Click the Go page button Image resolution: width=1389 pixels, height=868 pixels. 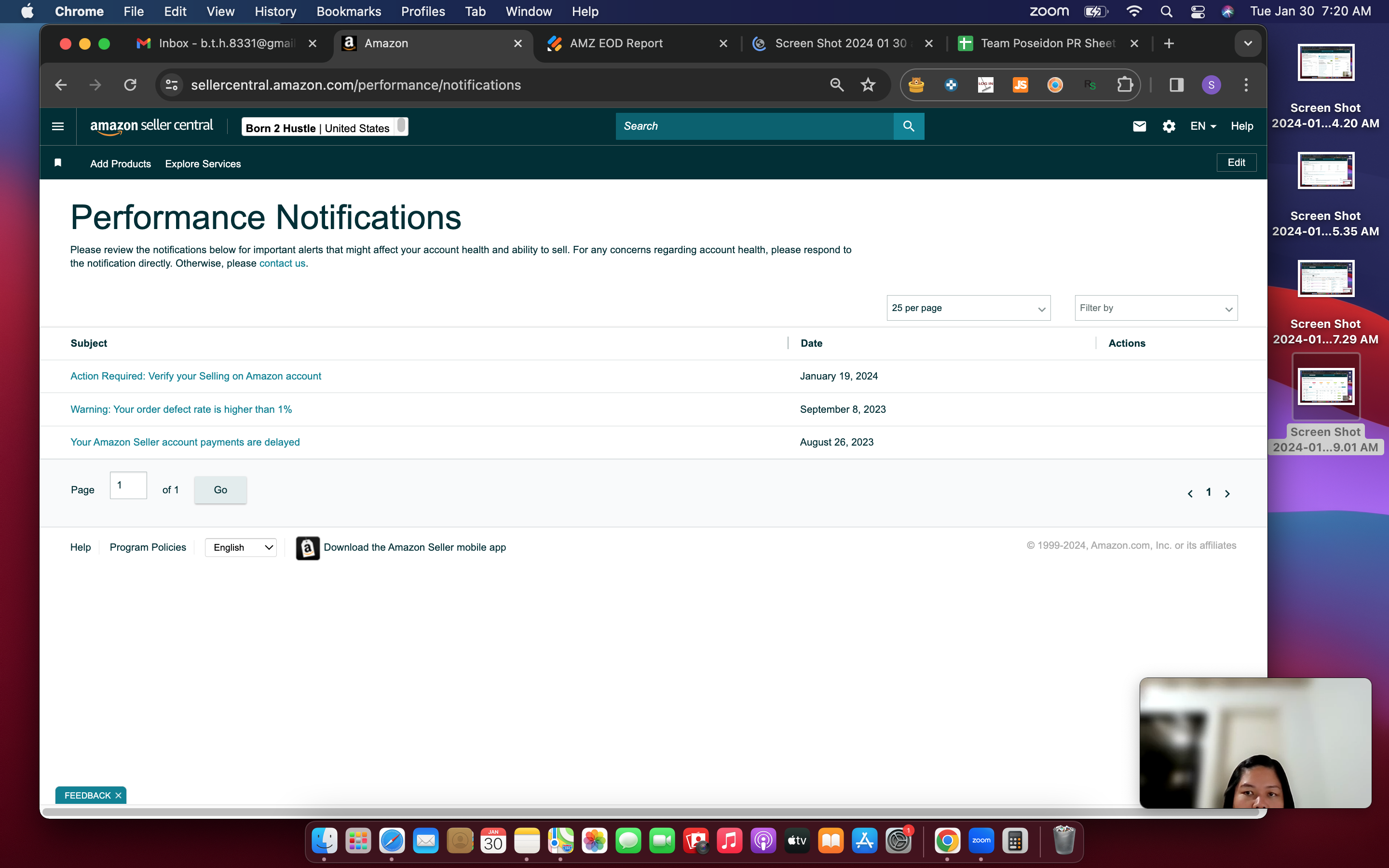tap(220, 489)
